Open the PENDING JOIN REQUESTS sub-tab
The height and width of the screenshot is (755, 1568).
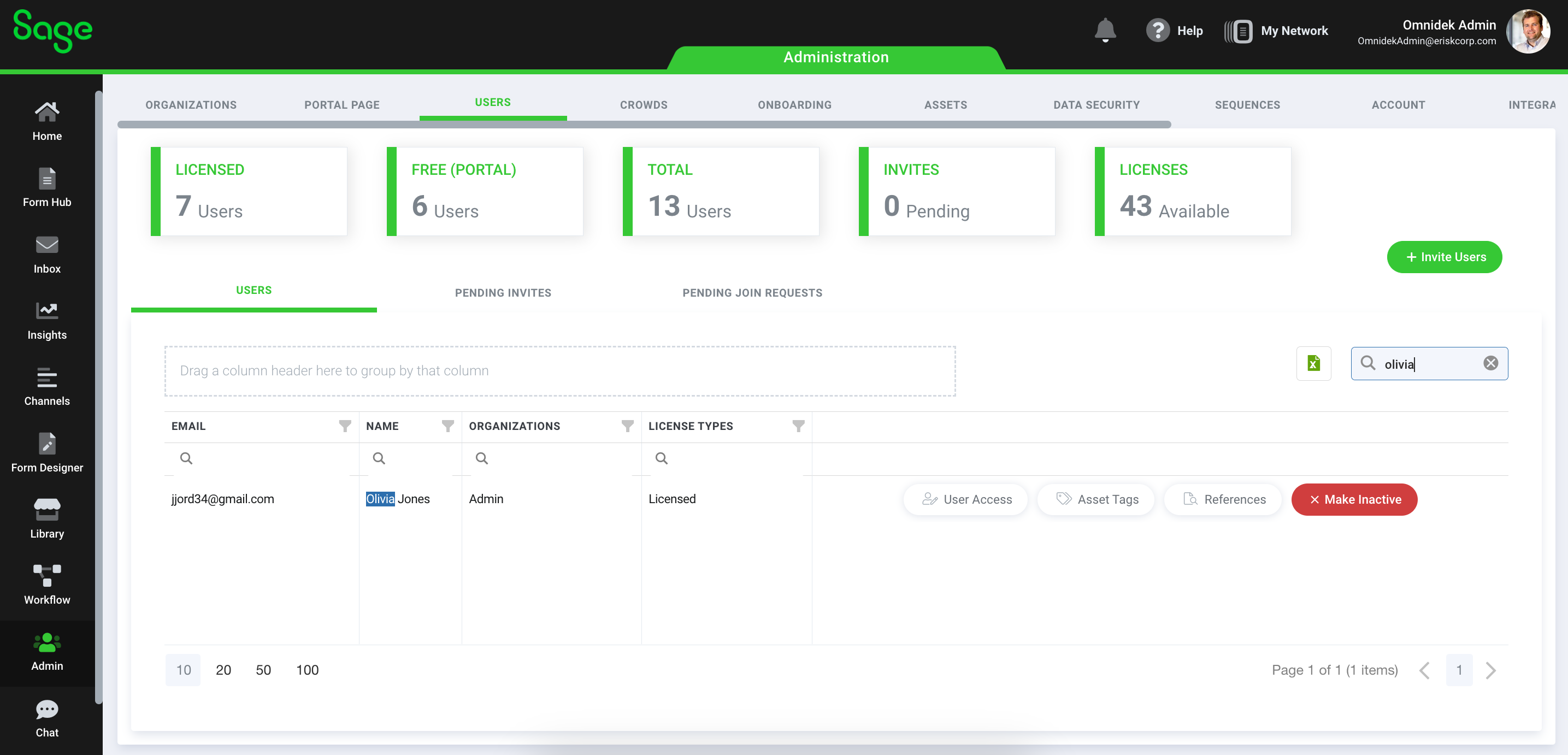(752, 293)
